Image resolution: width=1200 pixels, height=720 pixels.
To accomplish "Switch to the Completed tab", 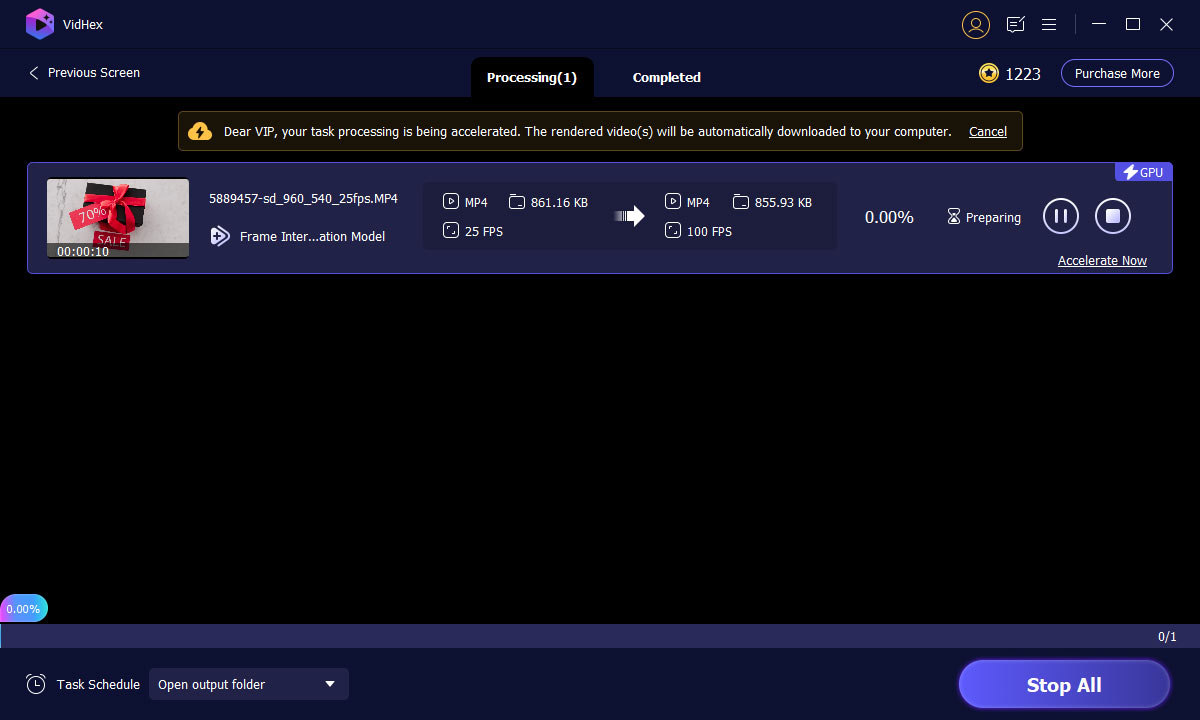I will pos(666,77).
